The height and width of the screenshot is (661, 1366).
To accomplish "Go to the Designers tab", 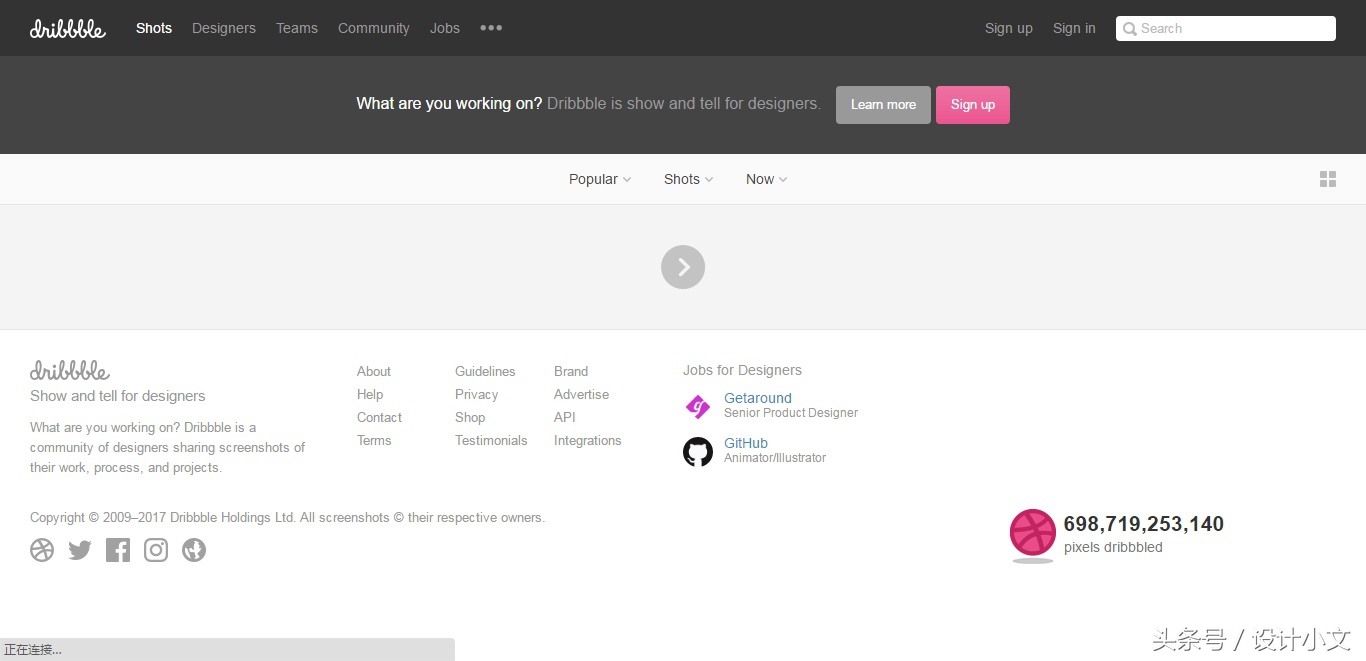I will pos(224,28).
